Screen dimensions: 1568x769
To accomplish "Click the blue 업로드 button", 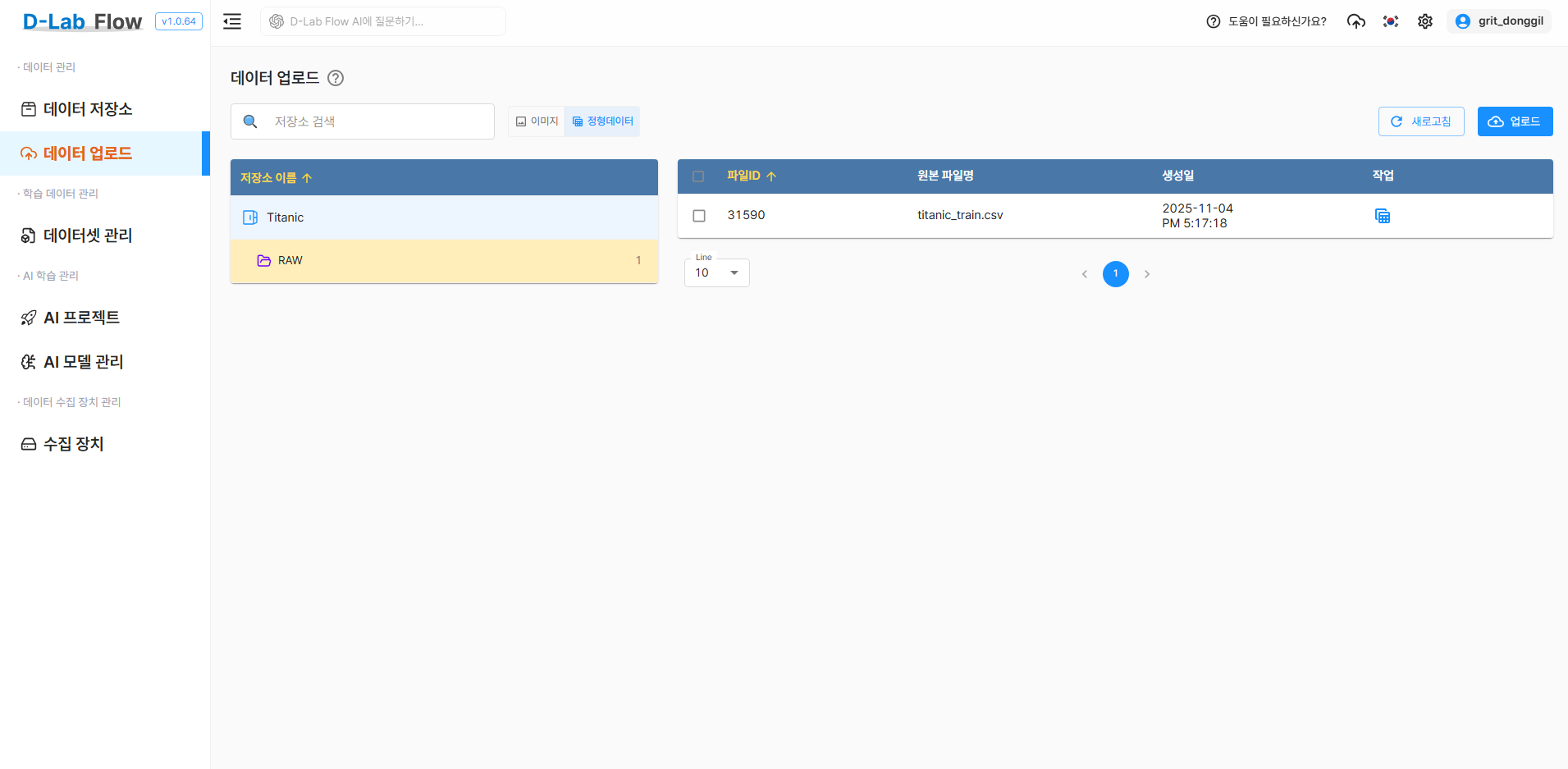I will point(1515,121).
